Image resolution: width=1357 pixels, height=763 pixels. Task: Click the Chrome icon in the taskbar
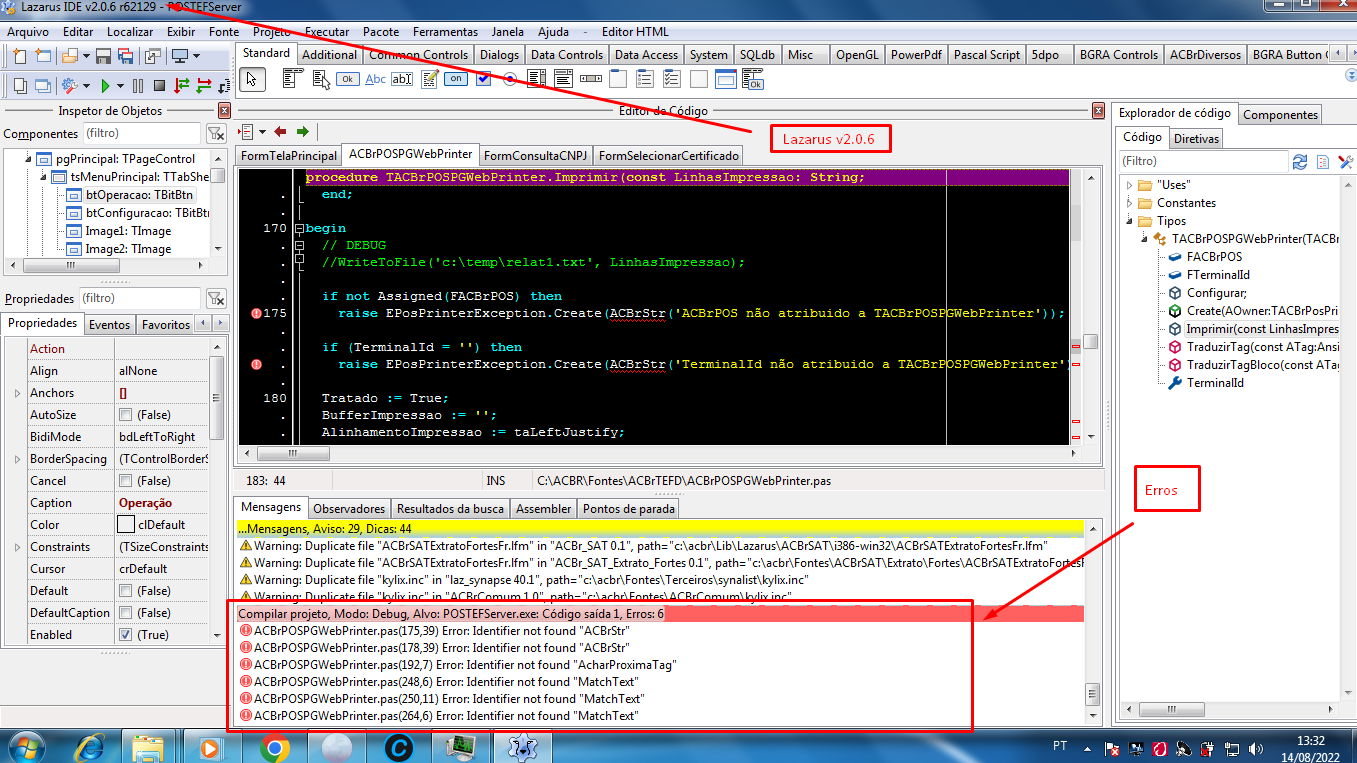click(274, 747)
